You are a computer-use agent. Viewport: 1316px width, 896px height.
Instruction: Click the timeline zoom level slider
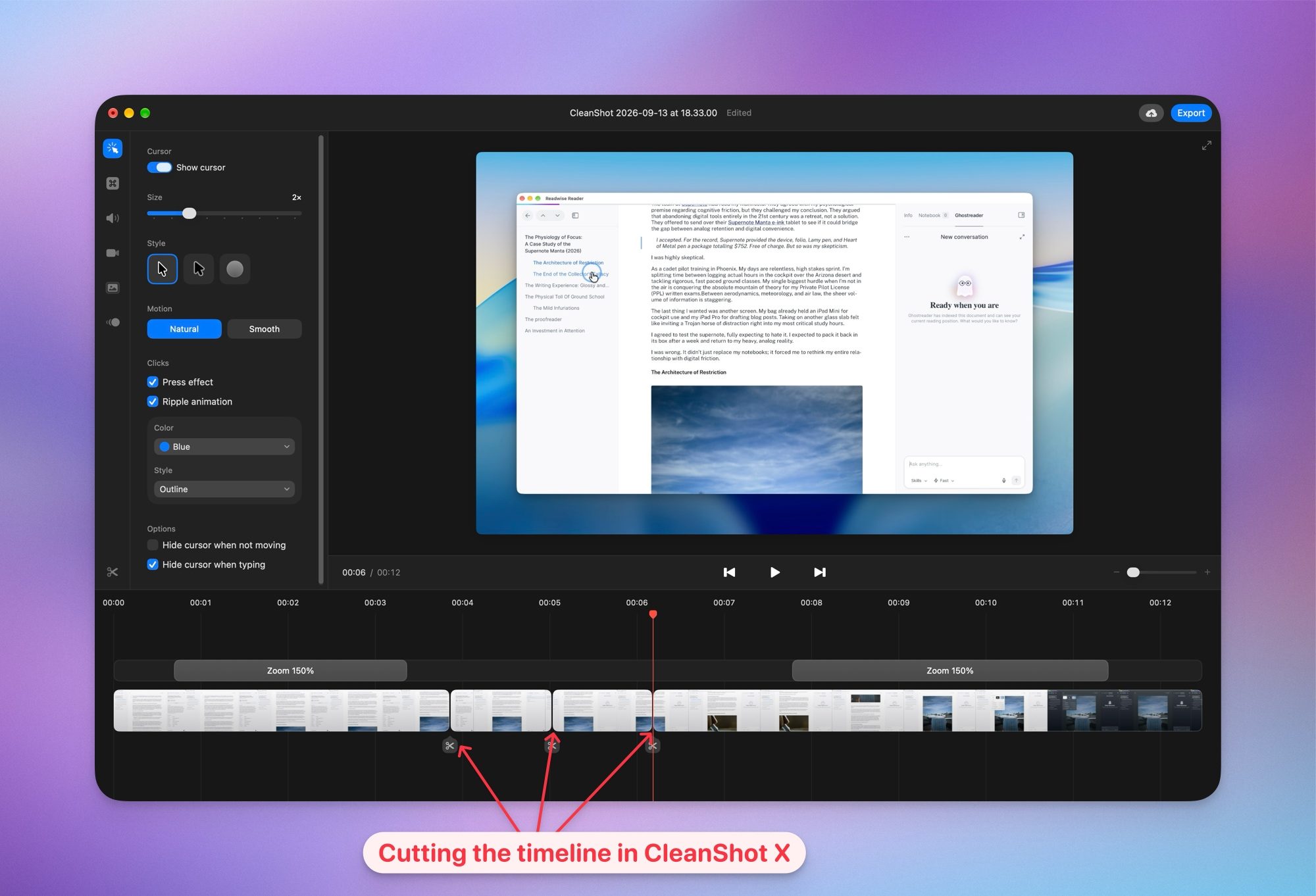tap(1162, 572)
